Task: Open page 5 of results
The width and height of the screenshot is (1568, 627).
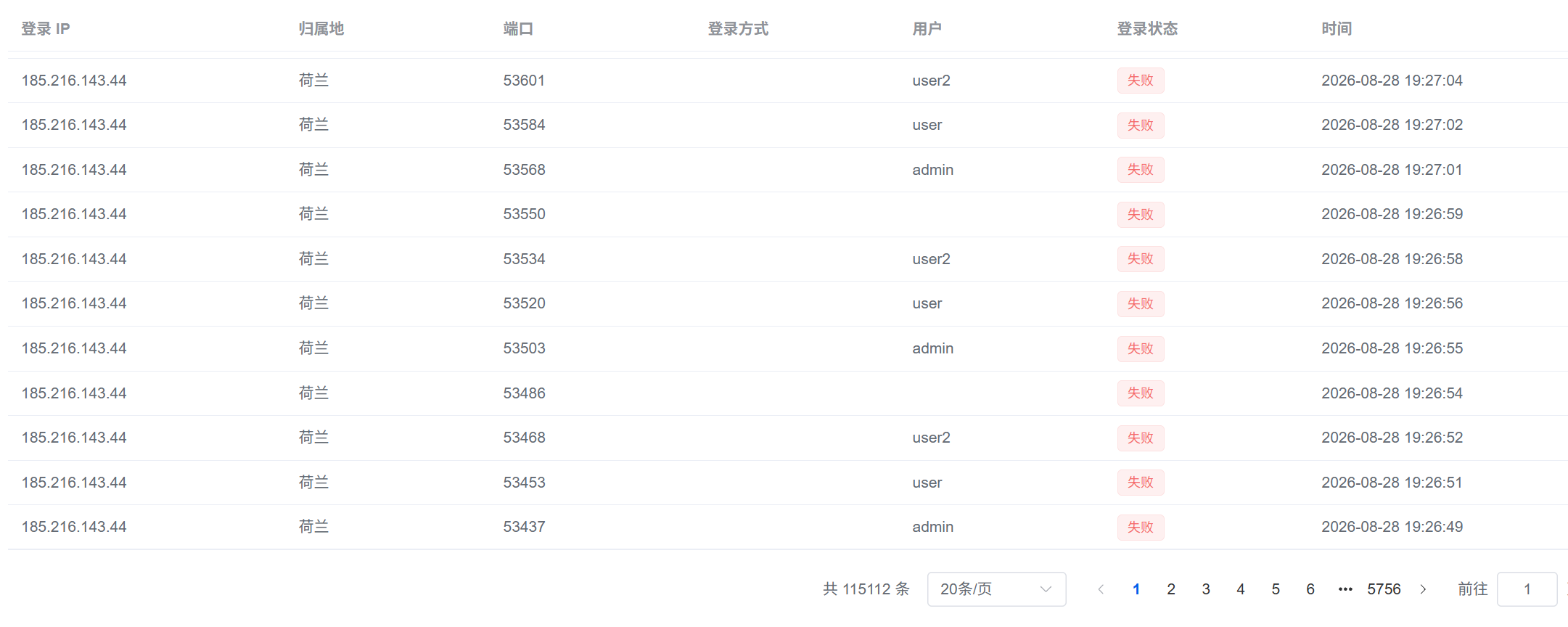Action: point(1275,589)
